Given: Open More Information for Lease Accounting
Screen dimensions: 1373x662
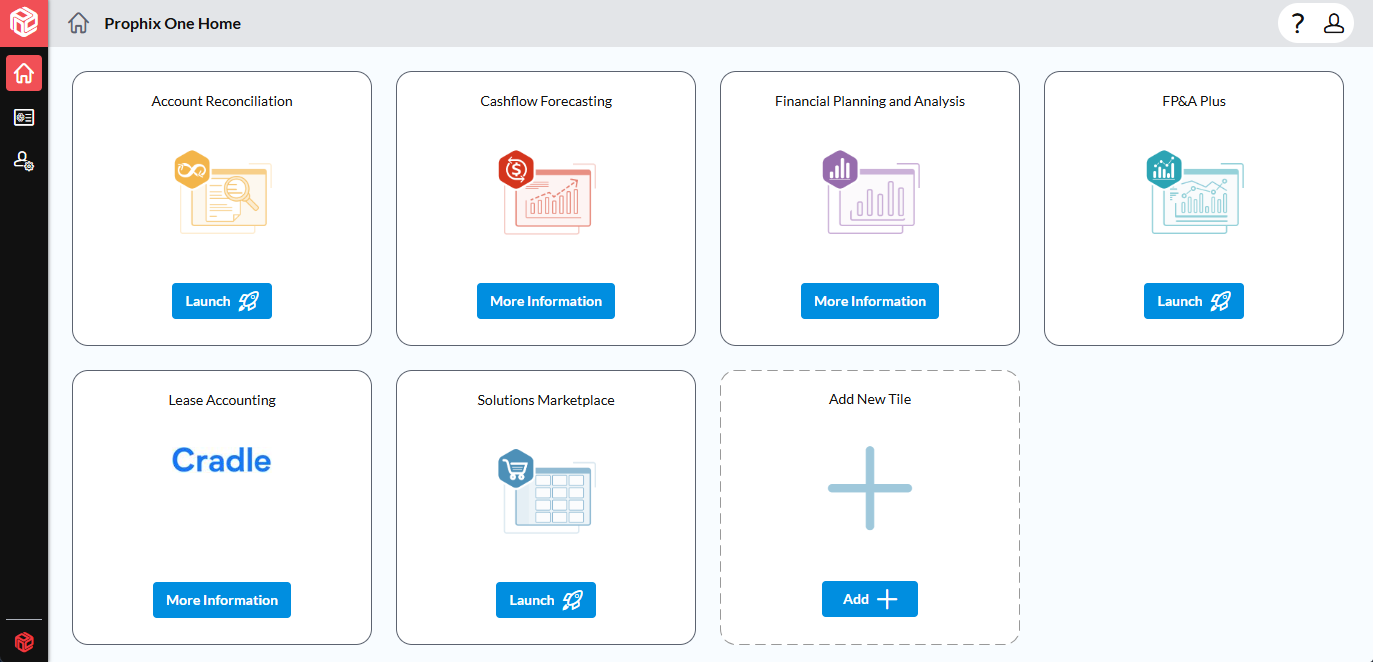Looking at the screenshot, I should [x=222, y=600].
